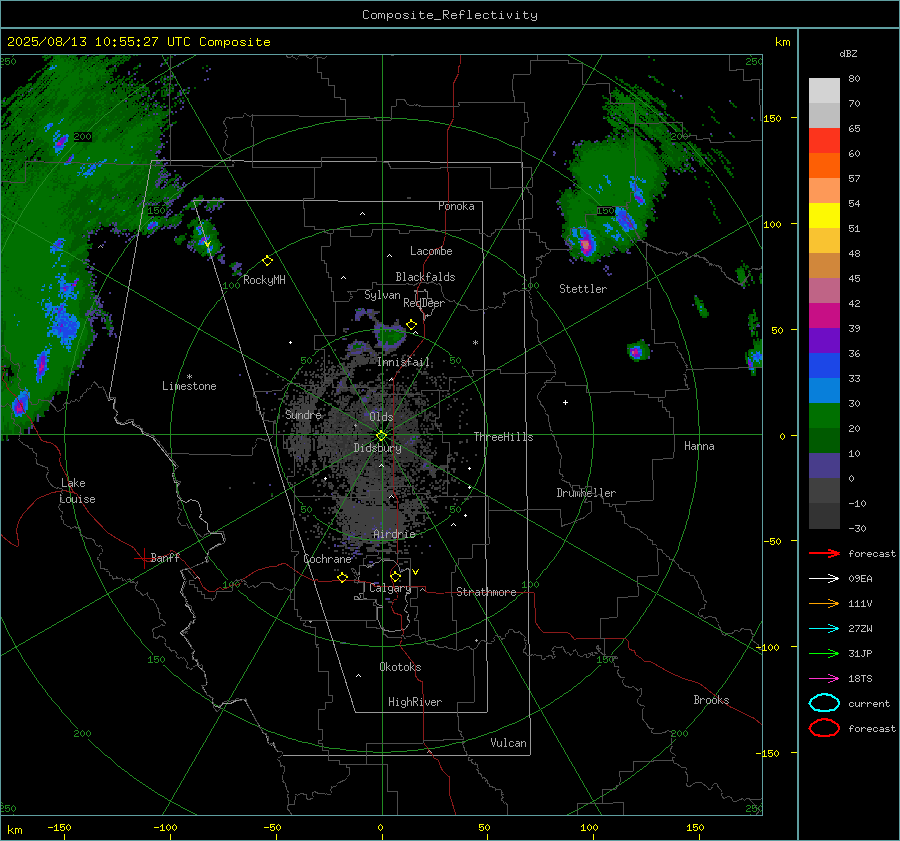Click the light blue swatch below 33 dBZ
900x841 pixels.
coord(824,390)
